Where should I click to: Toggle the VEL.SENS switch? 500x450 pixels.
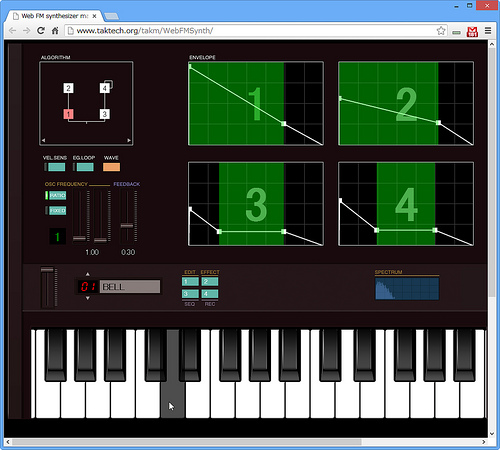click(55, 167)
